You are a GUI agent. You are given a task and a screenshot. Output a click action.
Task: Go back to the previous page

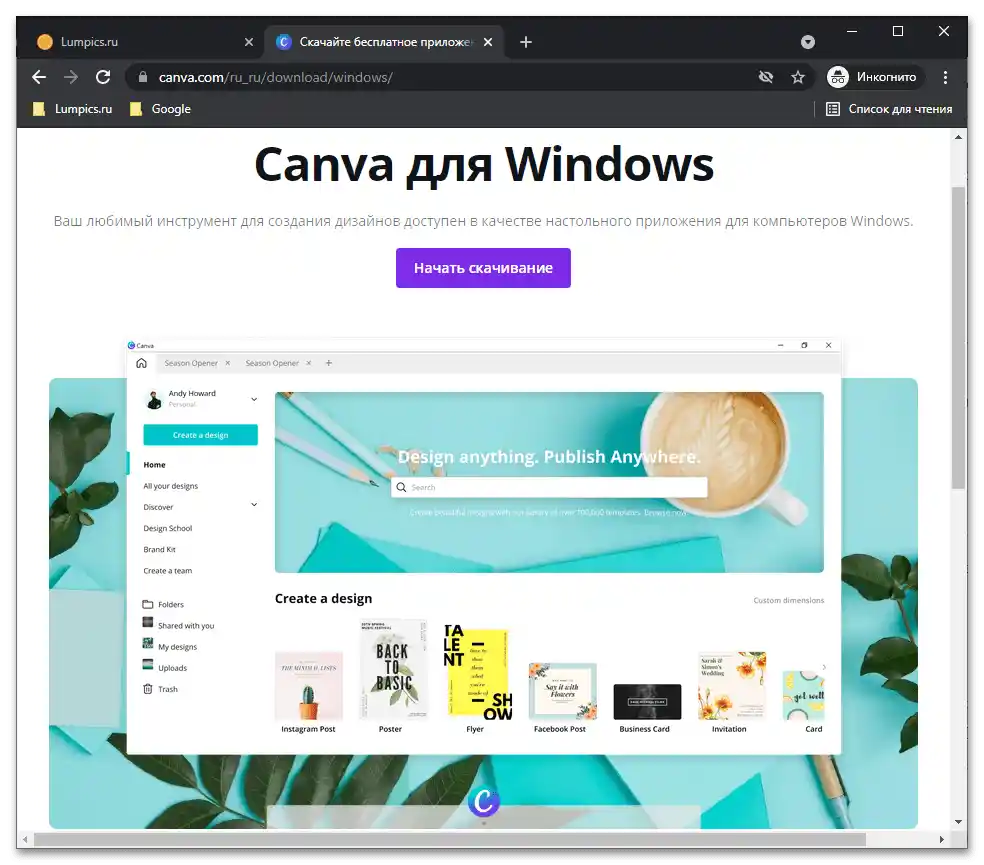39,77
